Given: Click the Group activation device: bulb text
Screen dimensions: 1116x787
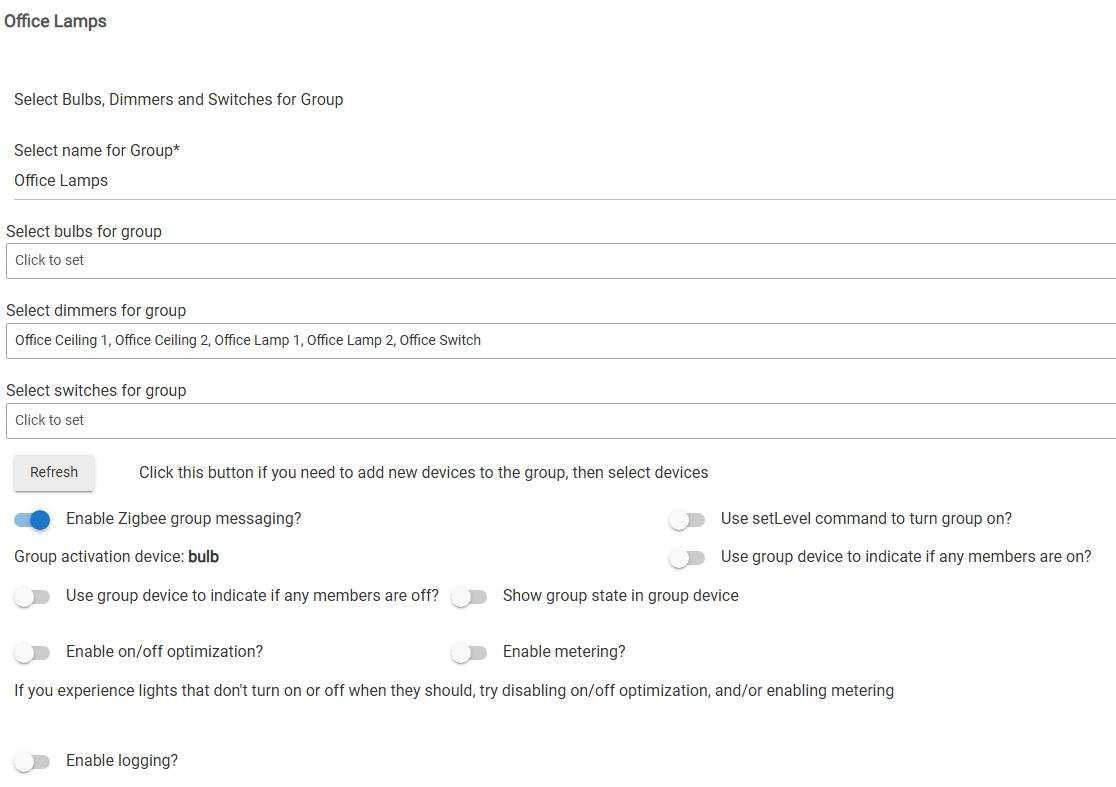Looking at the screenshot, I should pos(116,556).
